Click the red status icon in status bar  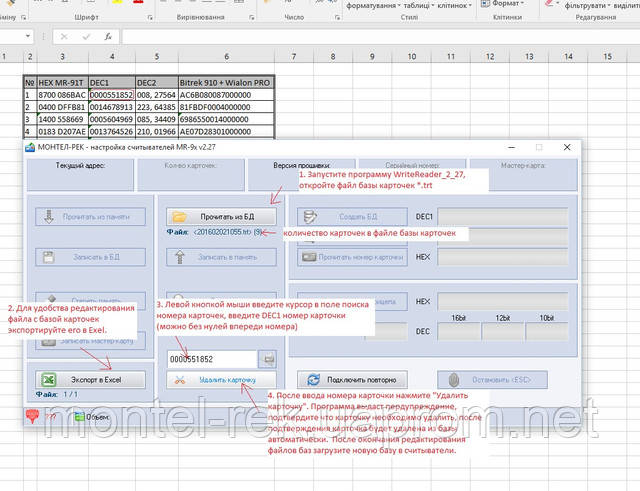pyautogui.click(x=32, y=416)
